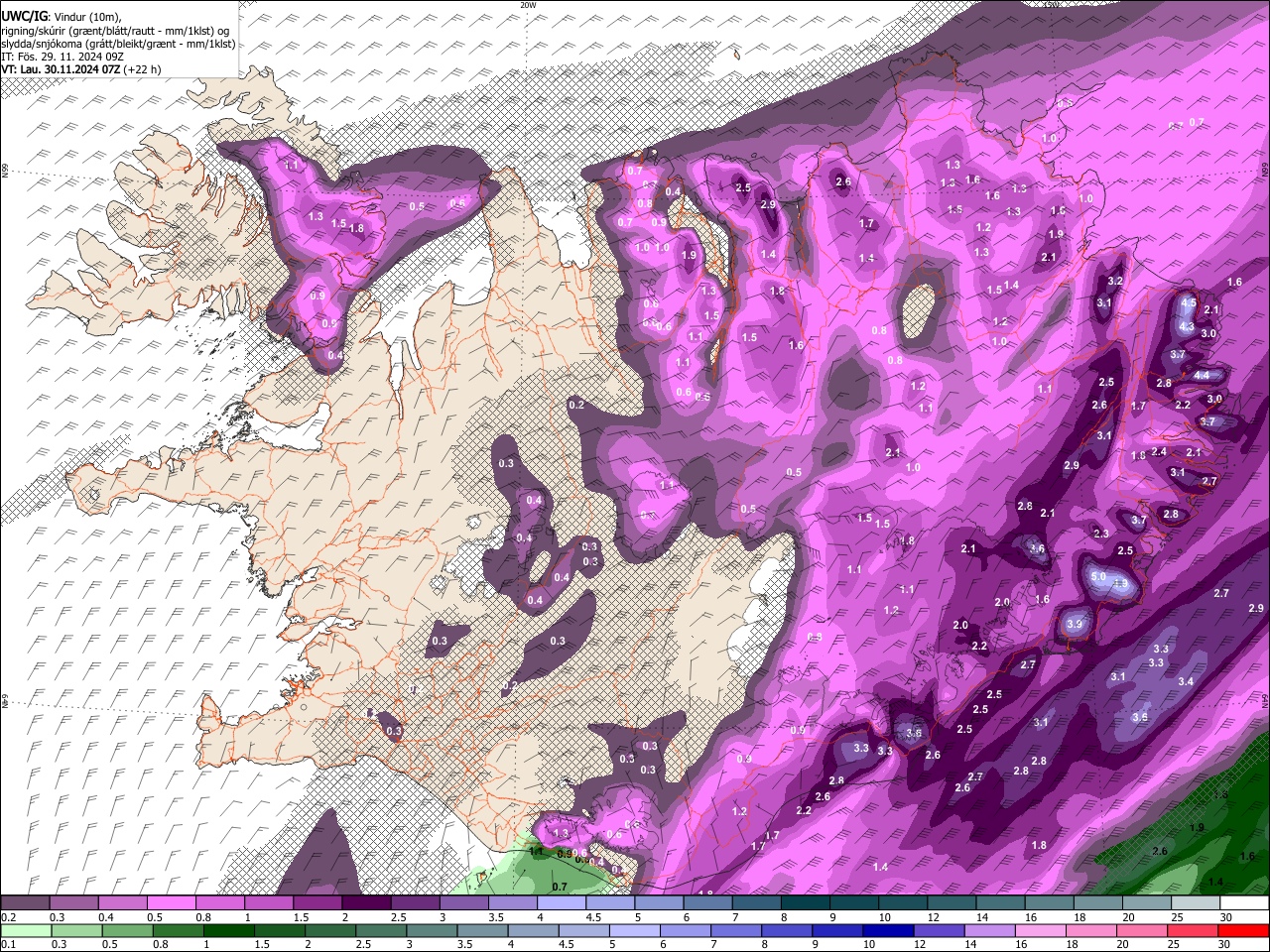Click the '3.4' precipitation value on the map
The width and height of the screenshot is (1270, 952).
pyautogui.click(x=1186, y=681)
